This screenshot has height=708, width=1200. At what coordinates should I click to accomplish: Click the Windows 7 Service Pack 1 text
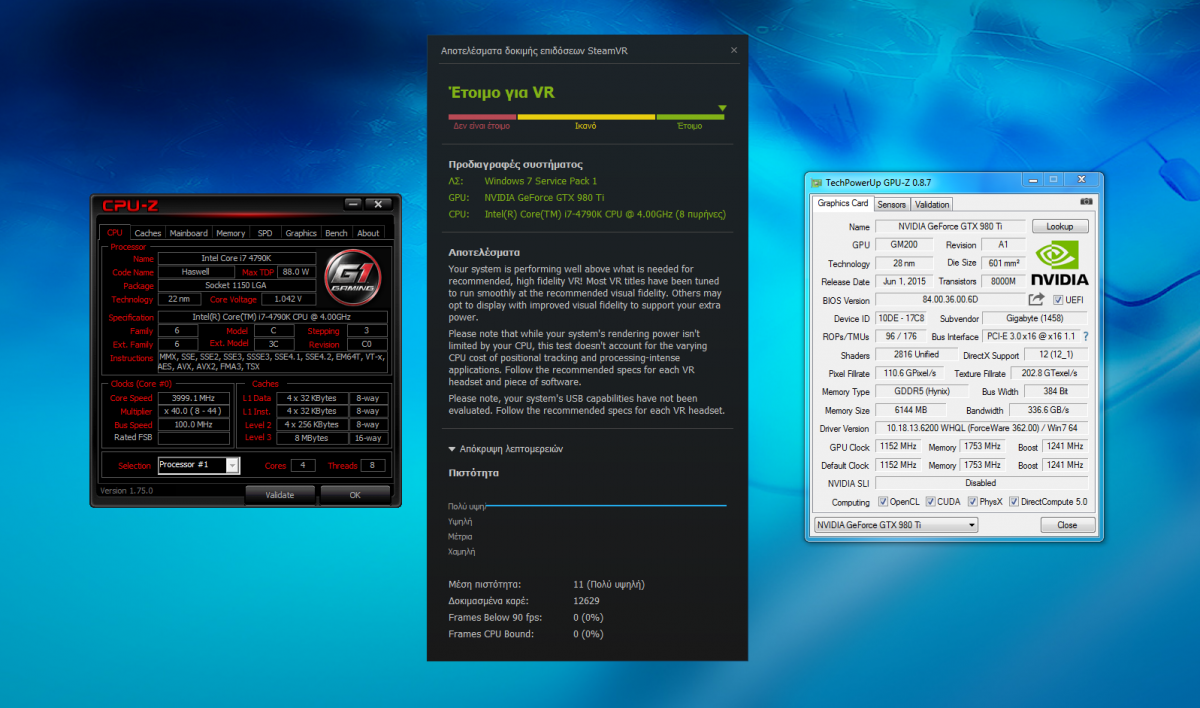tap(540, 181)
